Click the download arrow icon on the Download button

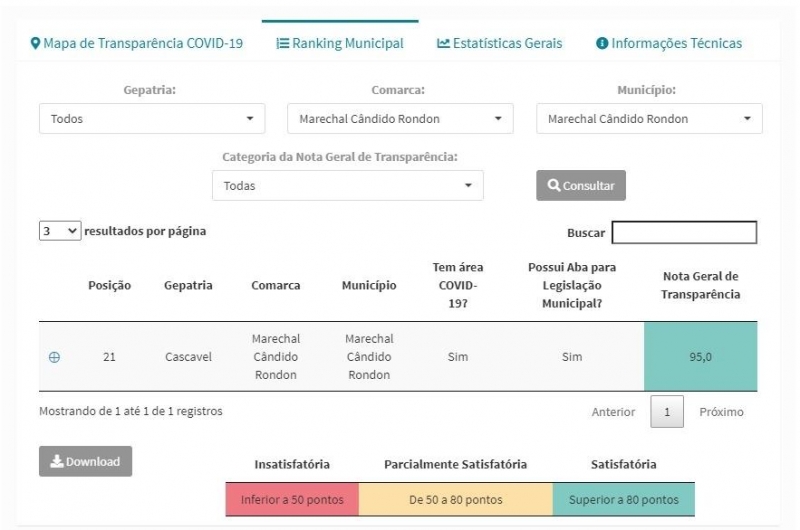[57, 462]
